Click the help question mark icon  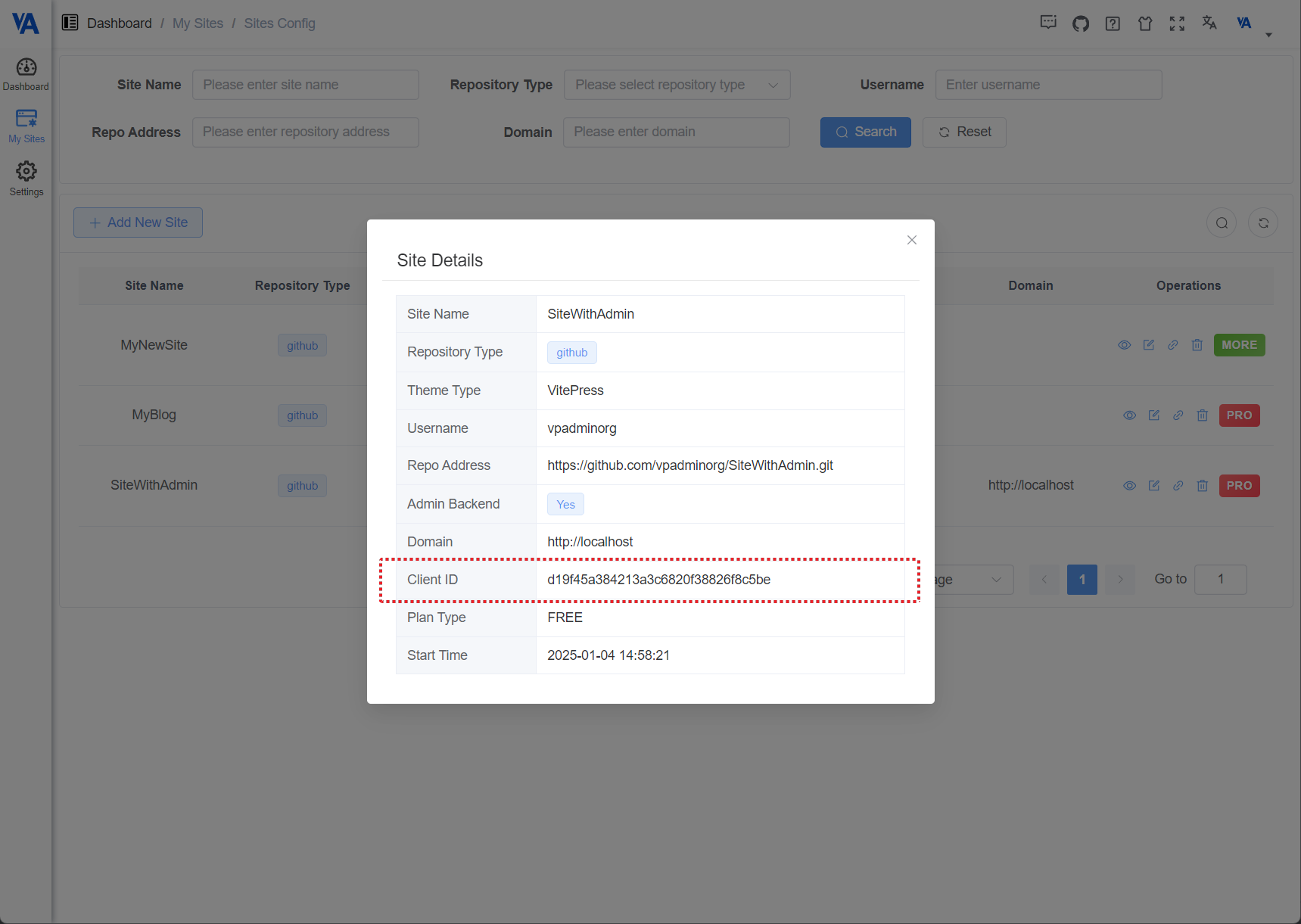pyautogui.click(x=1113, y=23)
